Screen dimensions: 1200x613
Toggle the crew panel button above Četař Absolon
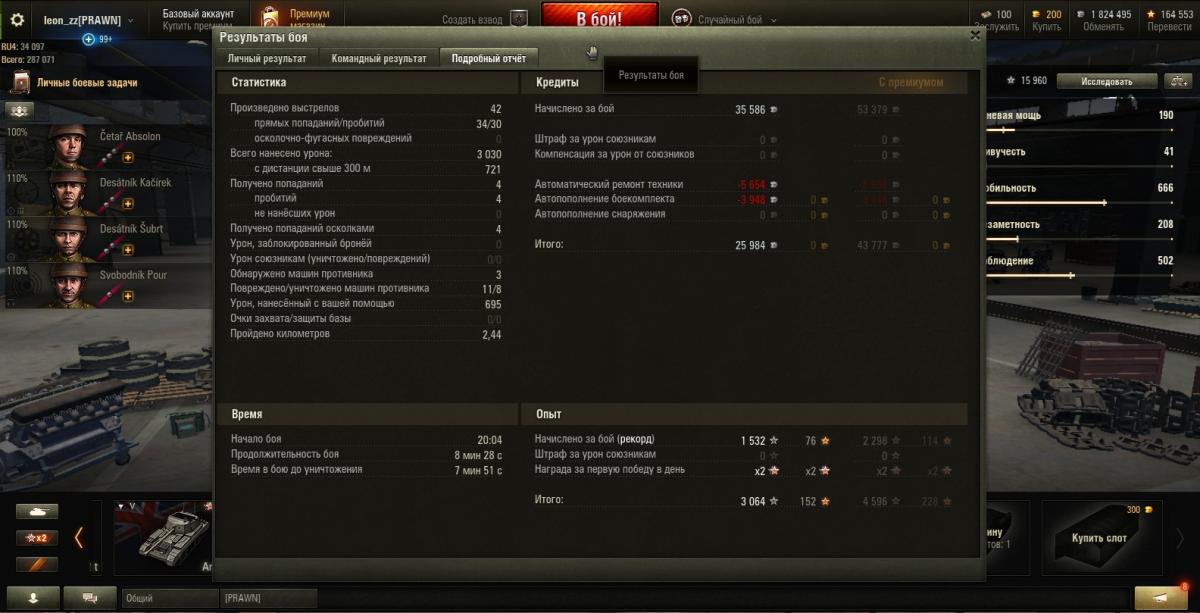point(20,110)
